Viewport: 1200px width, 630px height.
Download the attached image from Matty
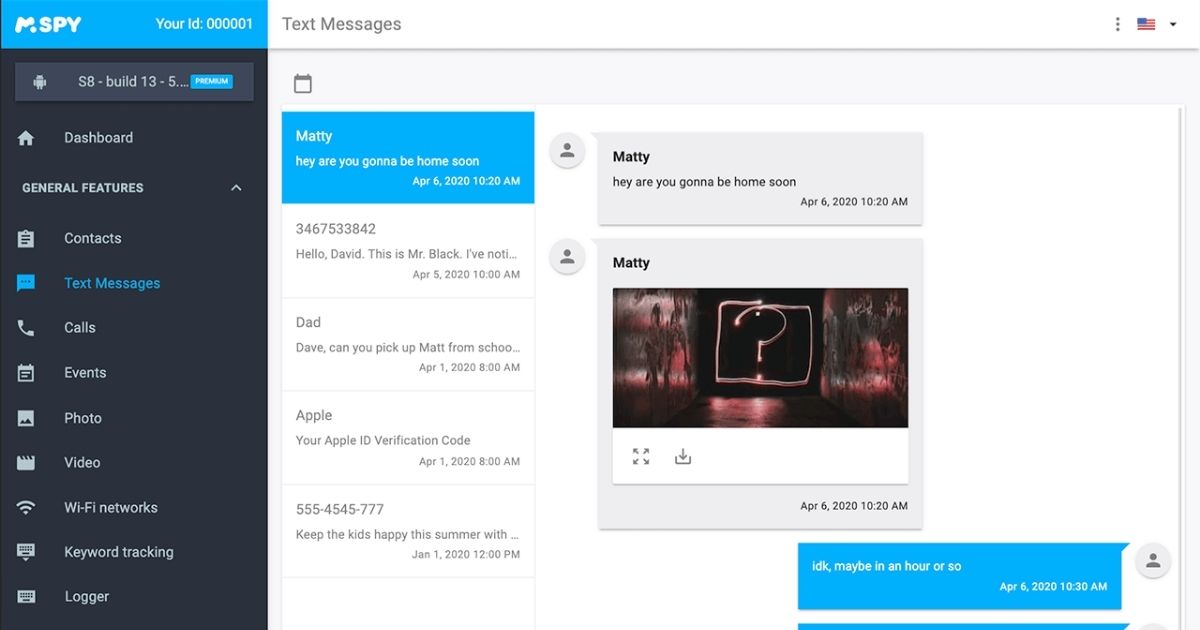point(683,457)
